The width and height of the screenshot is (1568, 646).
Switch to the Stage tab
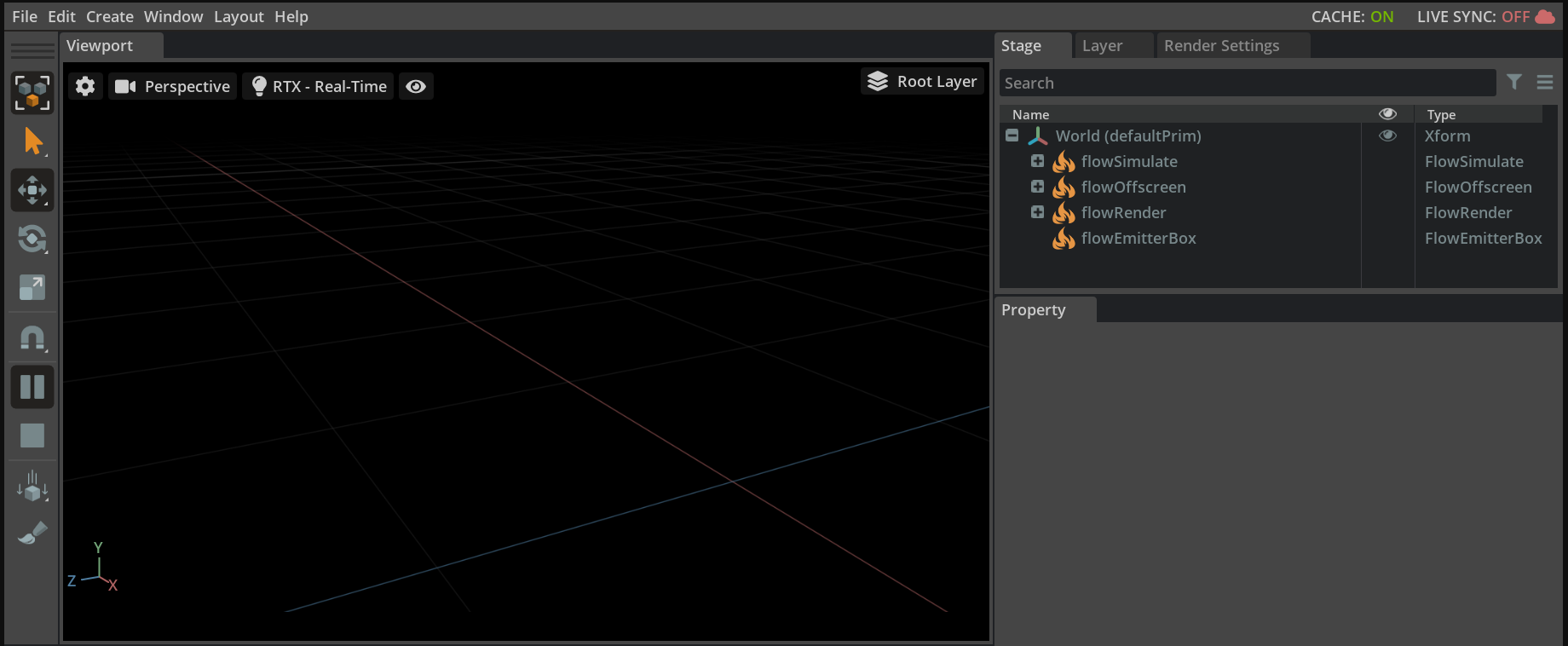(1033, 45)
